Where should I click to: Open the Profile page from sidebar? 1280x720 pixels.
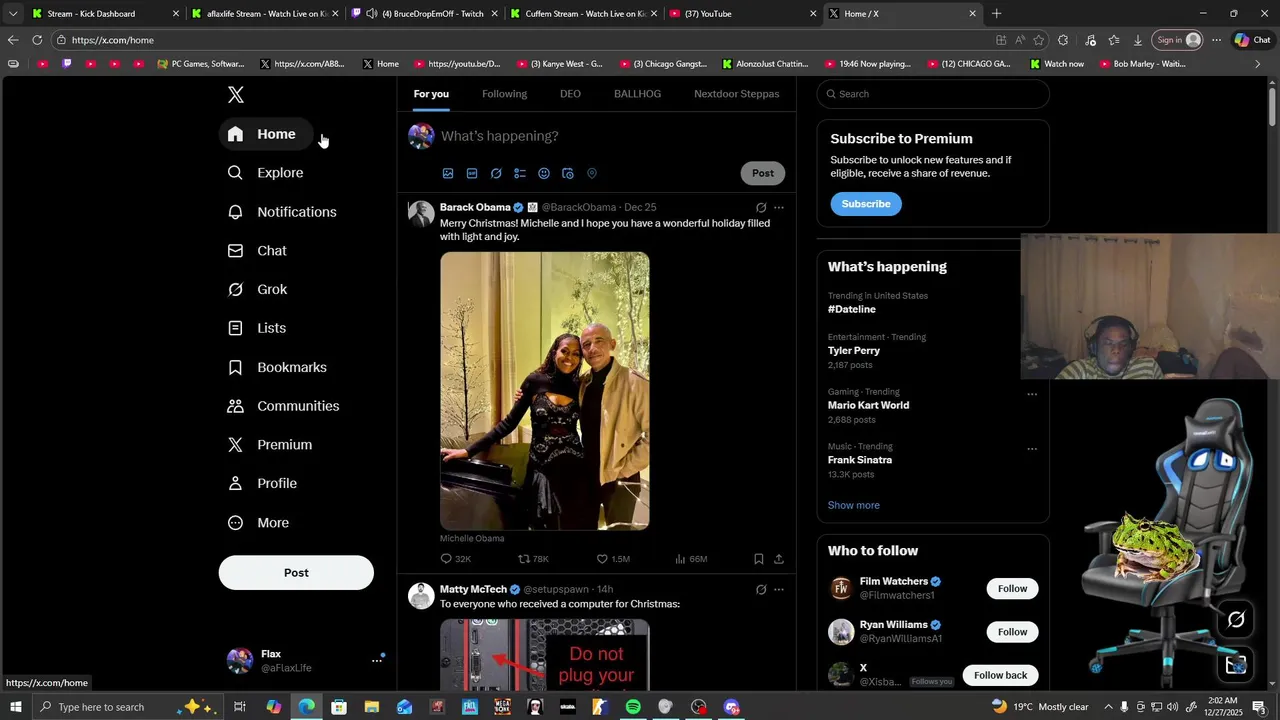[263, 484]
